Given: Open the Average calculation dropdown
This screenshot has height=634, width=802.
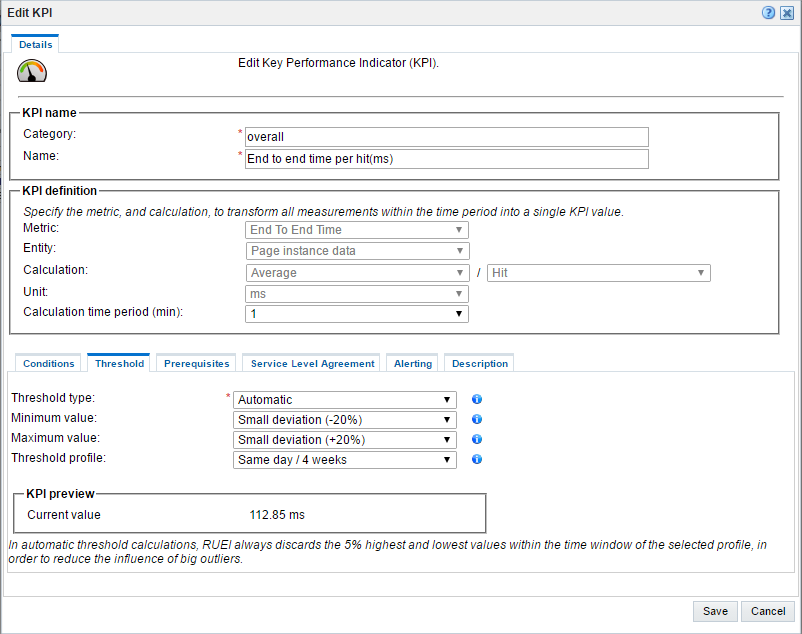Looking at the screenshot, I should (357, 273).
